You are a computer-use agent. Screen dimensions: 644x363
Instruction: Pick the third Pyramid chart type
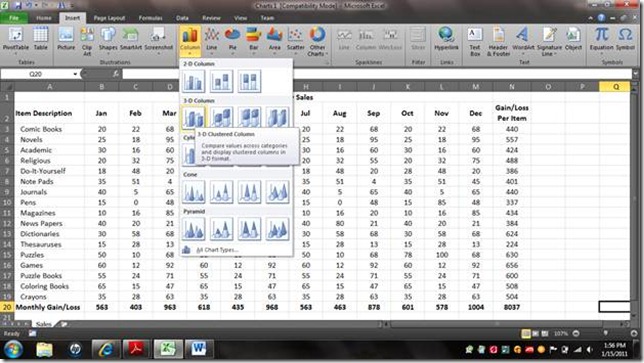249,229
